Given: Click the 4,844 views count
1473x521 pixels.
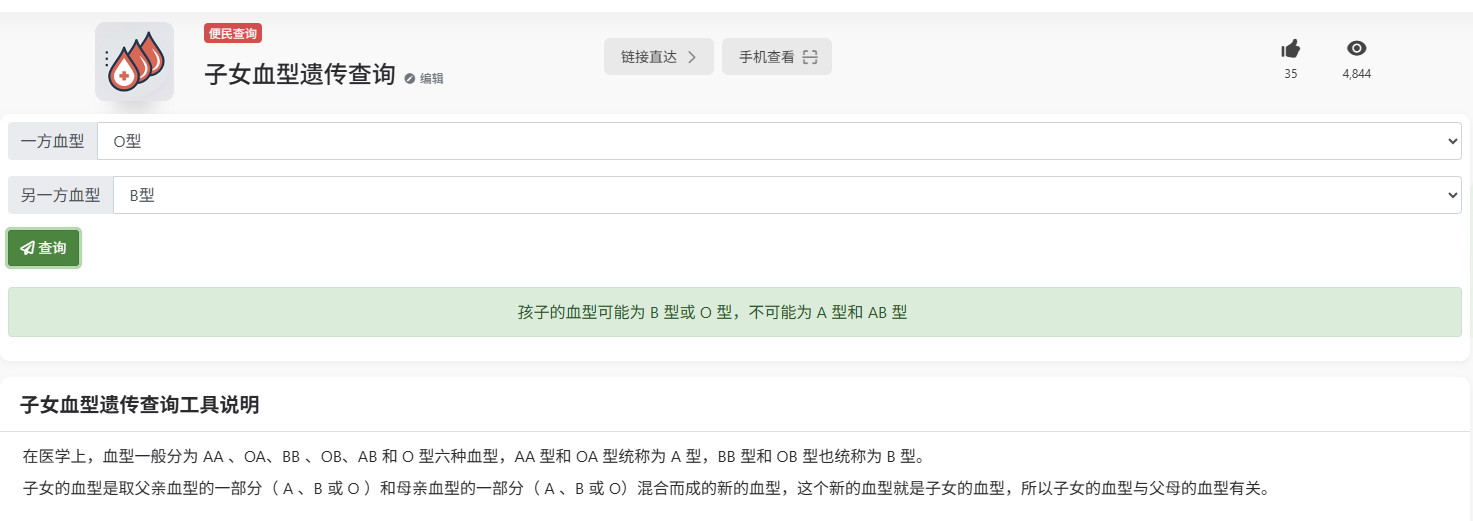Looking at the screenshot, I should (x=1356, y=74).
